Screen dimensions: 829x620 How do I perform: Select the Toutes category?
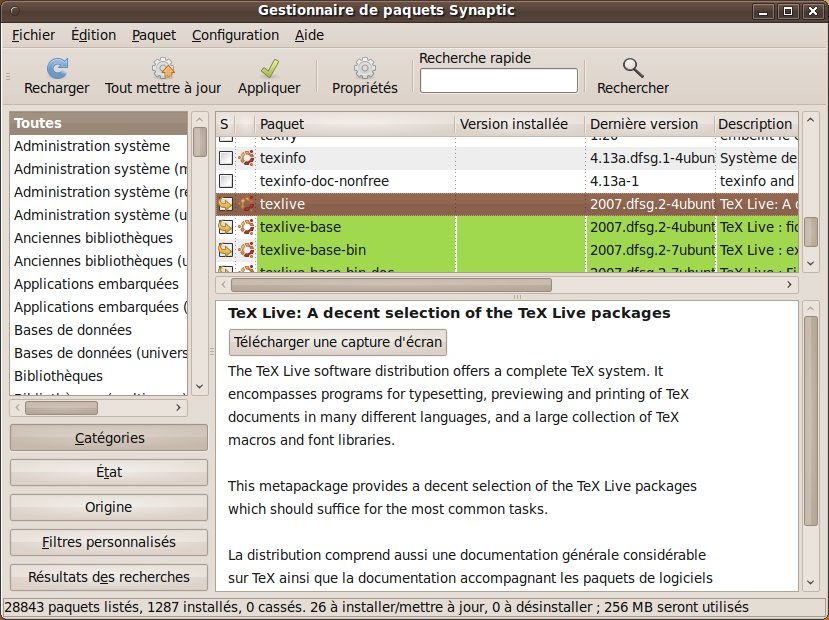click(x=98, y=123)
